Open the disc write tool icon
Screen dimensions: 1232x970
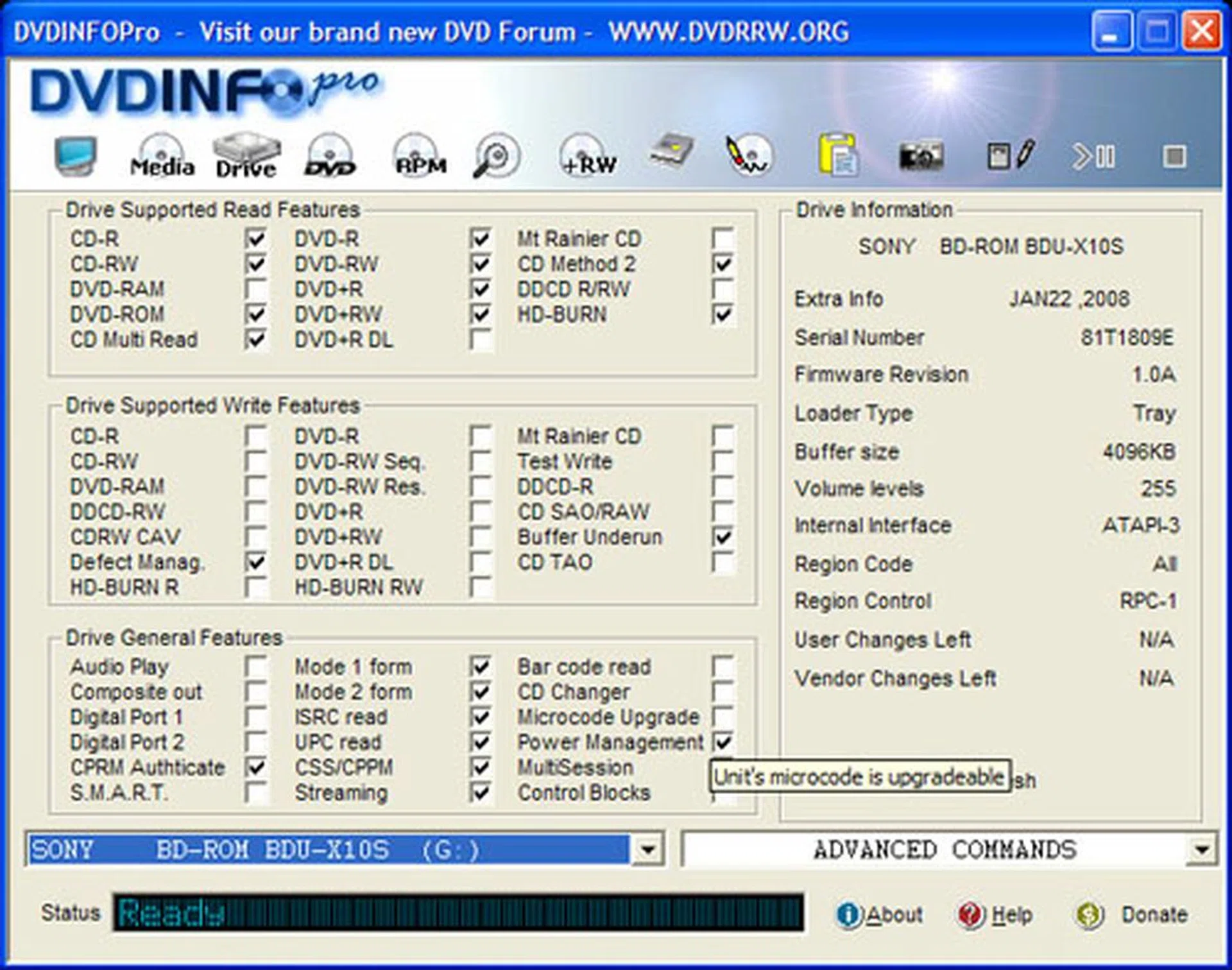tap(747, 154)
